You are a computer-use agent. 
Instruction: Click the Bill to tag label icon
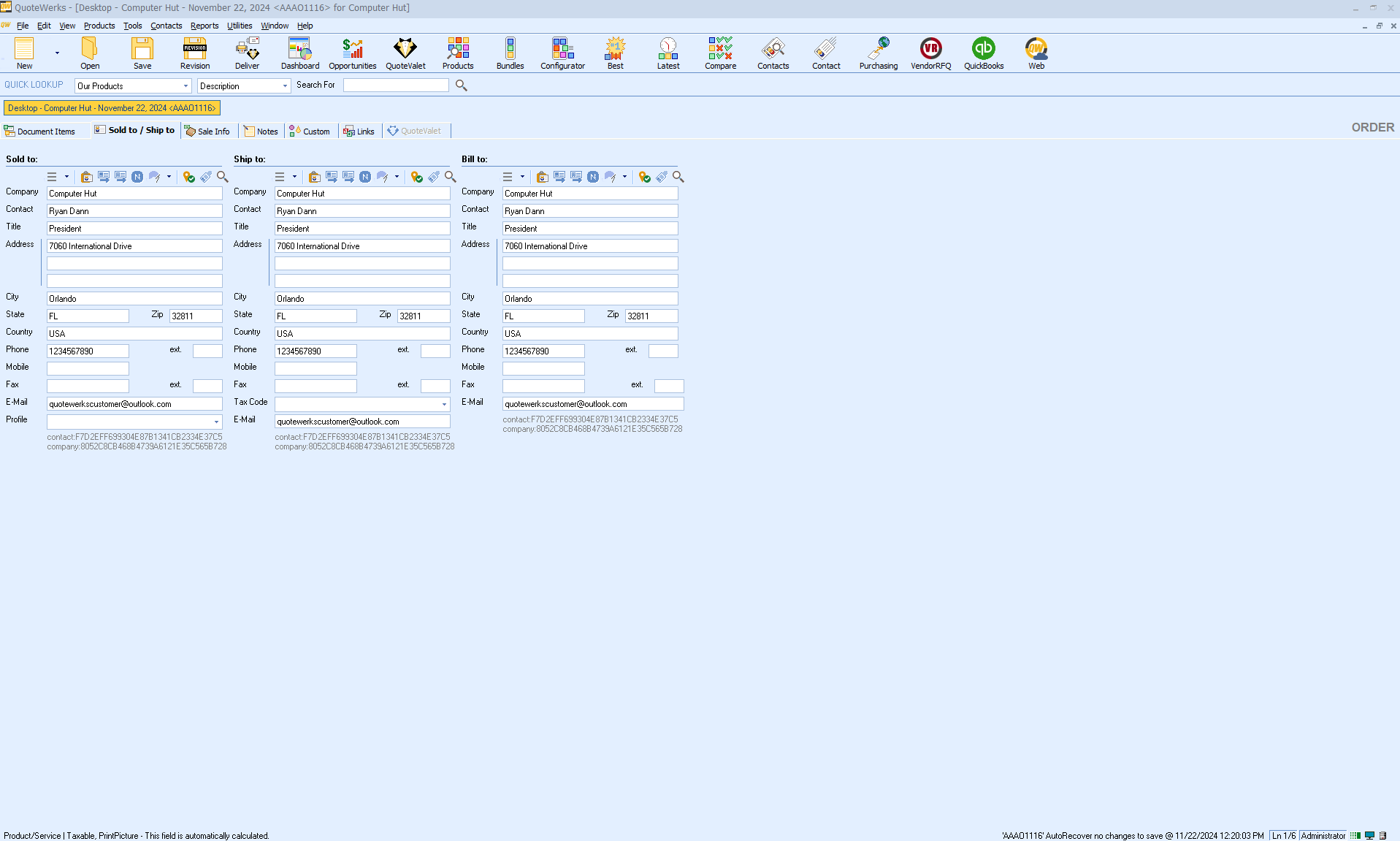[x=662, y=177]
